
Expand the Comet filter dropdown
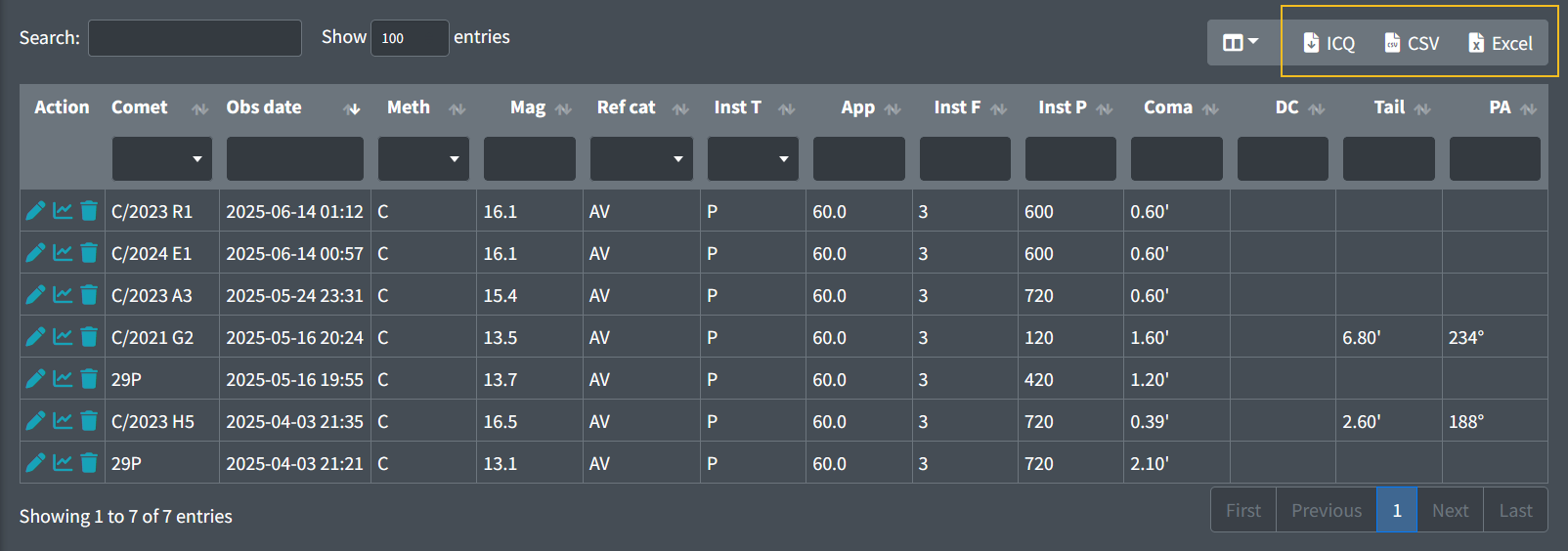162,159
